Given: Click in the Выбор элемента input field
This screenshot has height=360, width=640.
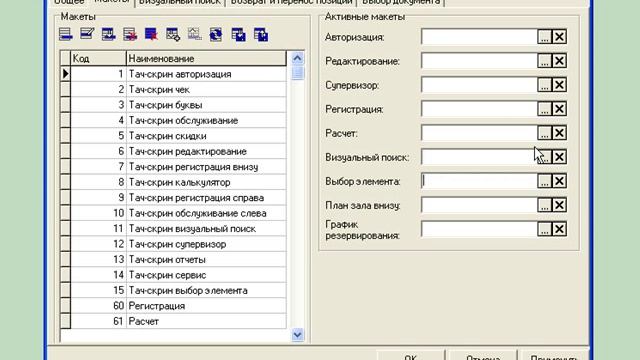Looking at the screenshot, I should tap(479, 181).
